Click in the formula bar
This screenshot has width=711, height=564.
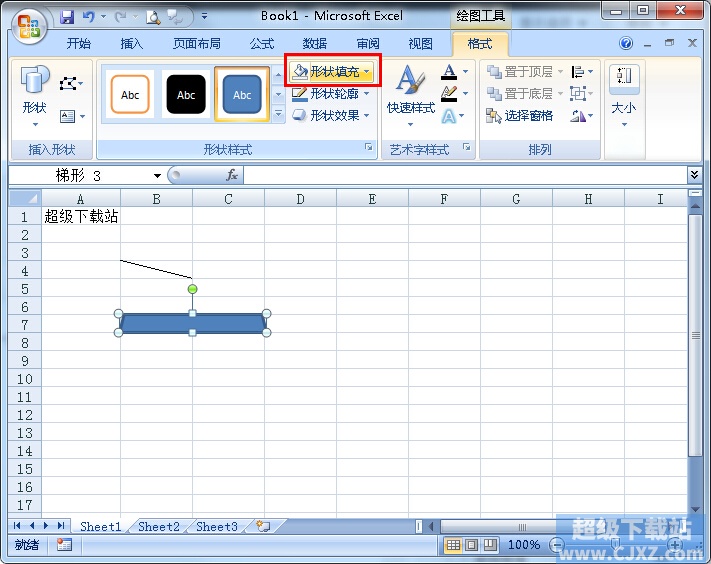pyautogui.click(x=465, y=175)
